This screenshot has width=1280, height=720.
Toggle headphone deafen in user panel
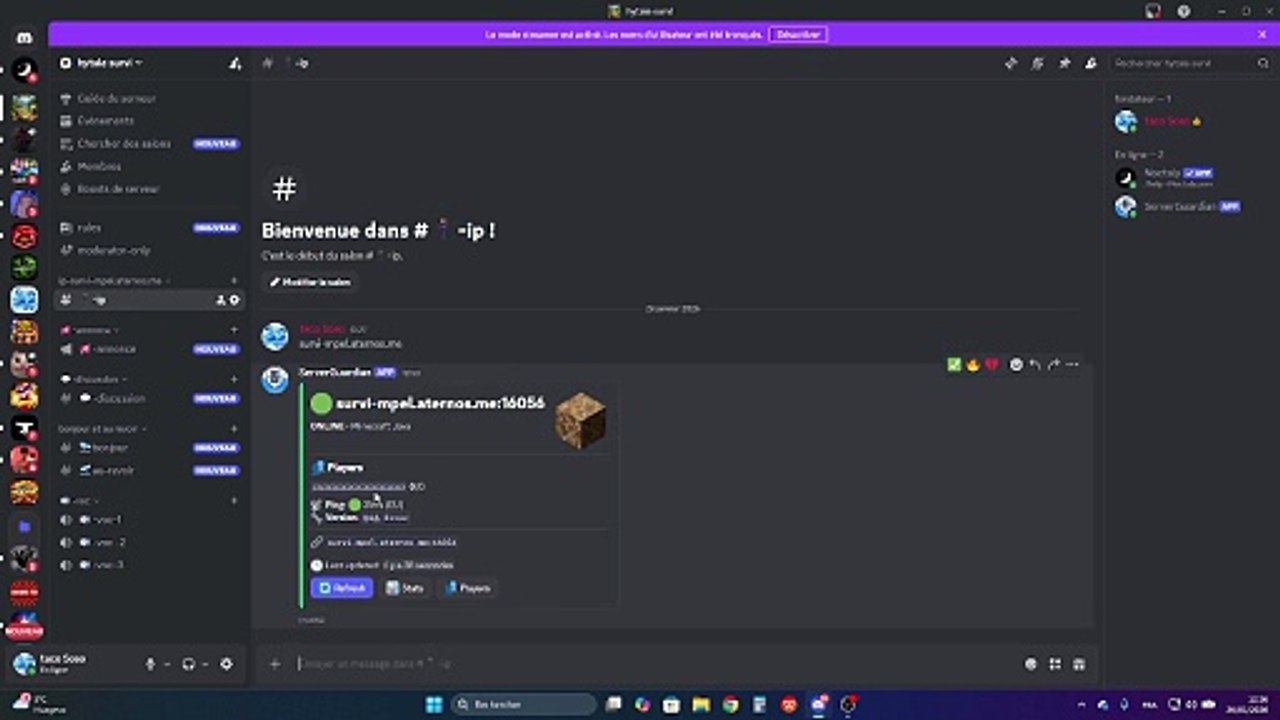pos(189,664)
